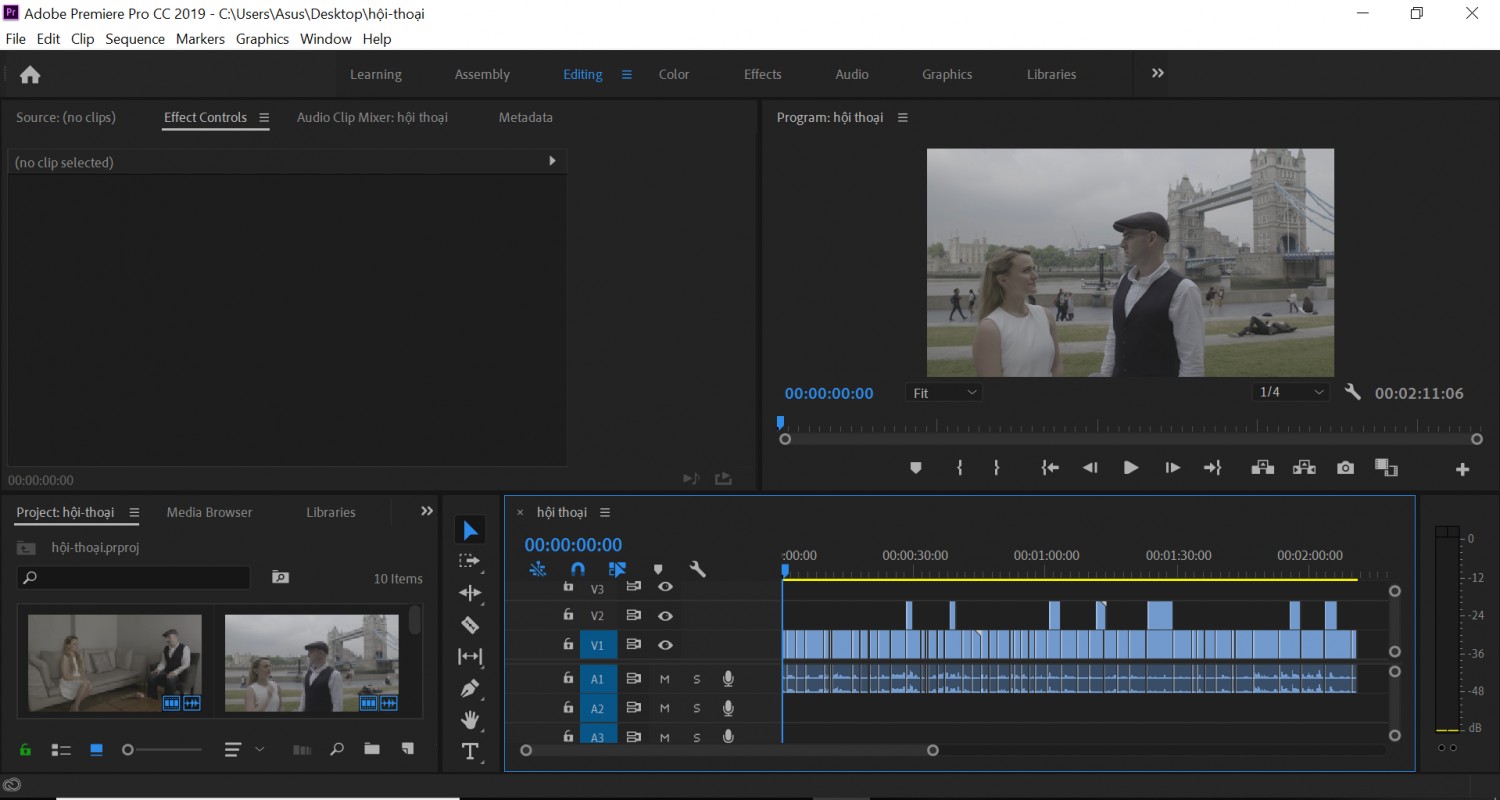1500x800 pixels.
Task: Select the Type tool
Action: pyautogui.click(x=470, y=751)
